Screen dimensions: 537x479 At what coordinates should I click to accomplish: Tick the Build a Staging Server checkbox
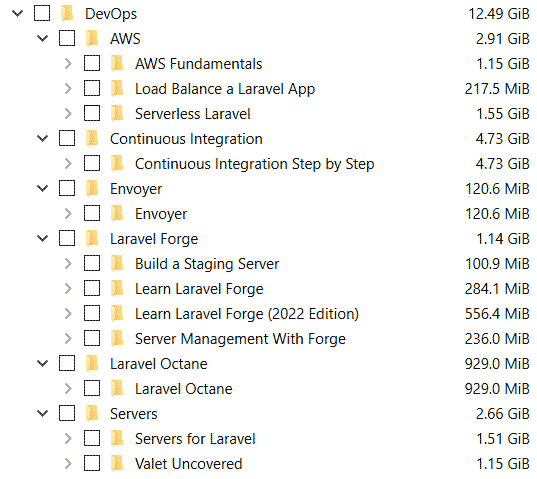click(92, 263)
